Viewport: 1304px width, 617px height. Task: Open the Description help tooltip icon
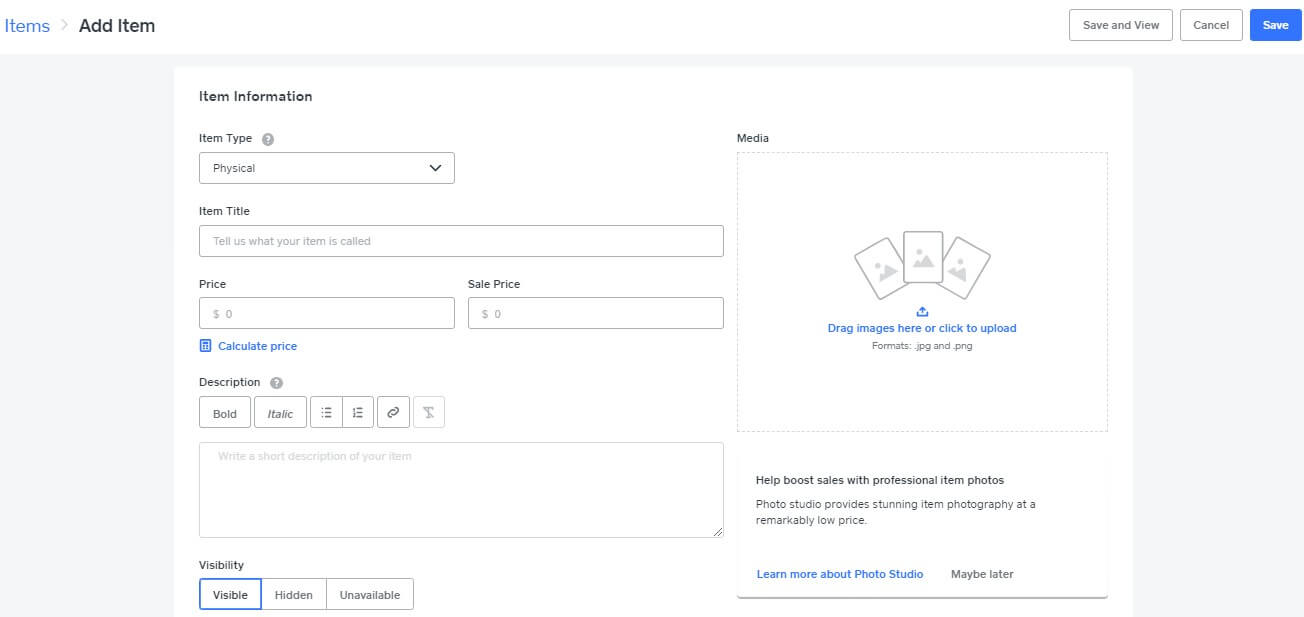tap(276, 382)
